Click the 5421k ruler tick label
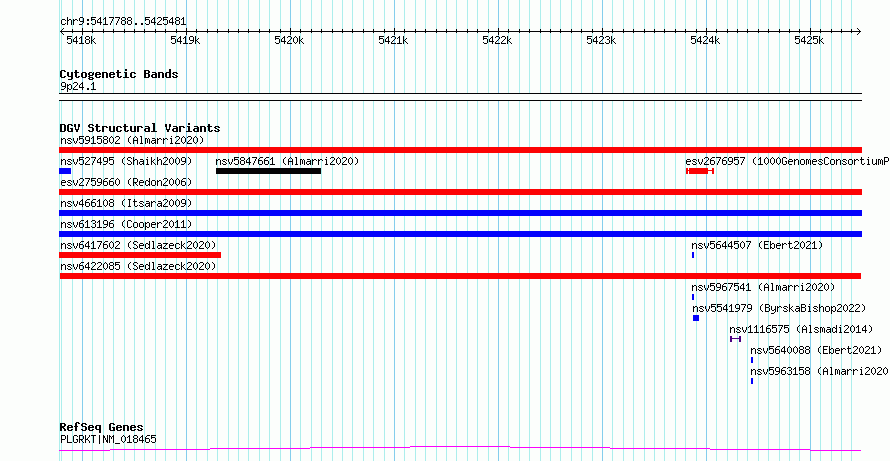 pyautogui.click(x=393, y=40)
